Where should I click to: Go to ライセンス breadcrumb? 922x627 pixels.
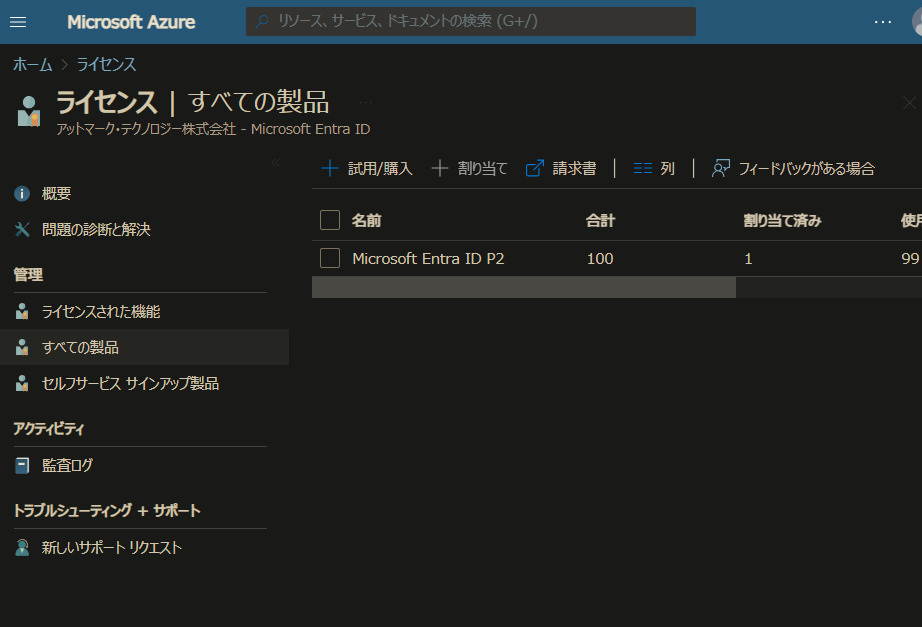pos(106,64)
